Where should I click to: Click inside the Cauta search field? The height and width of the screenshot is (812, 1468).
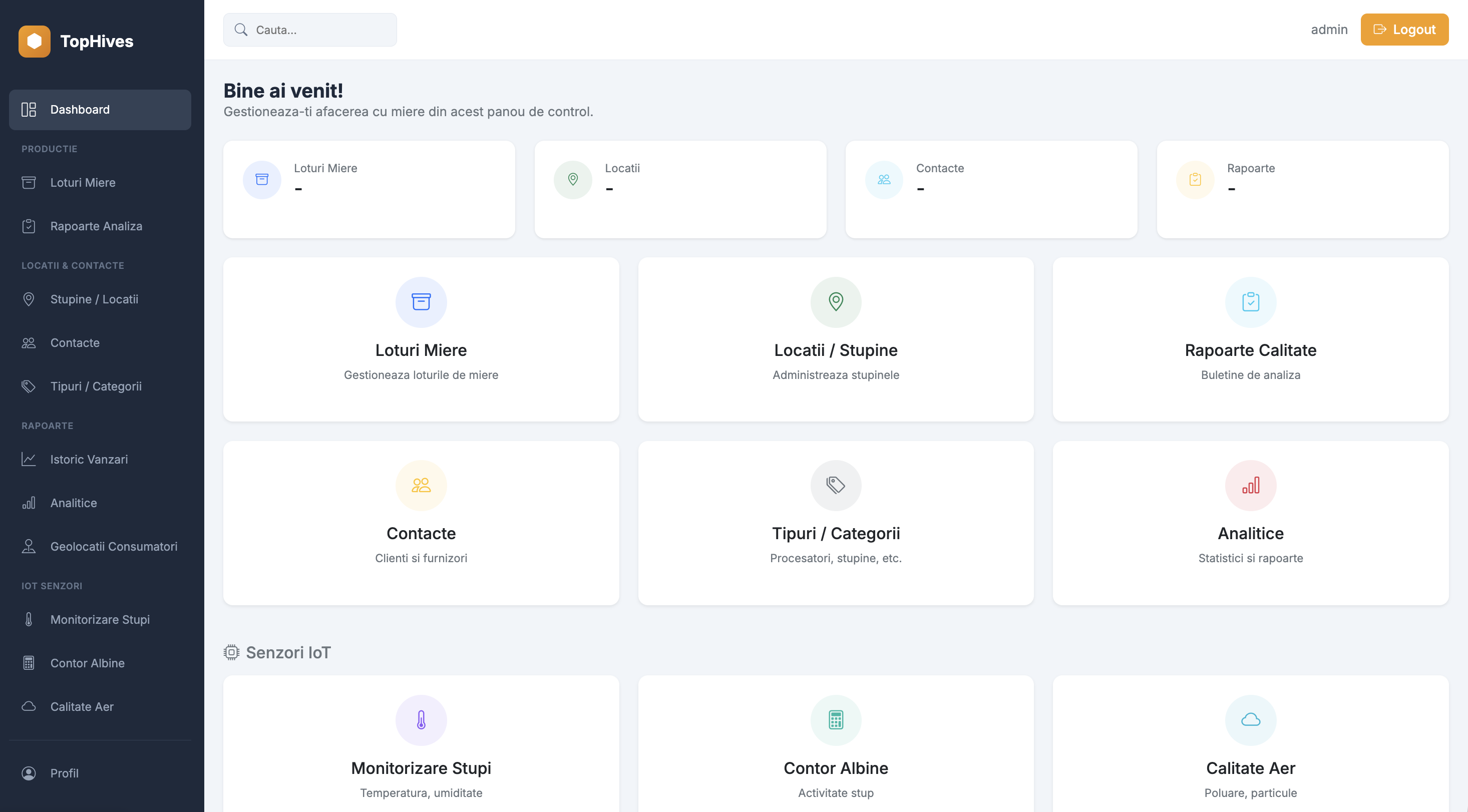click(310, 29)
